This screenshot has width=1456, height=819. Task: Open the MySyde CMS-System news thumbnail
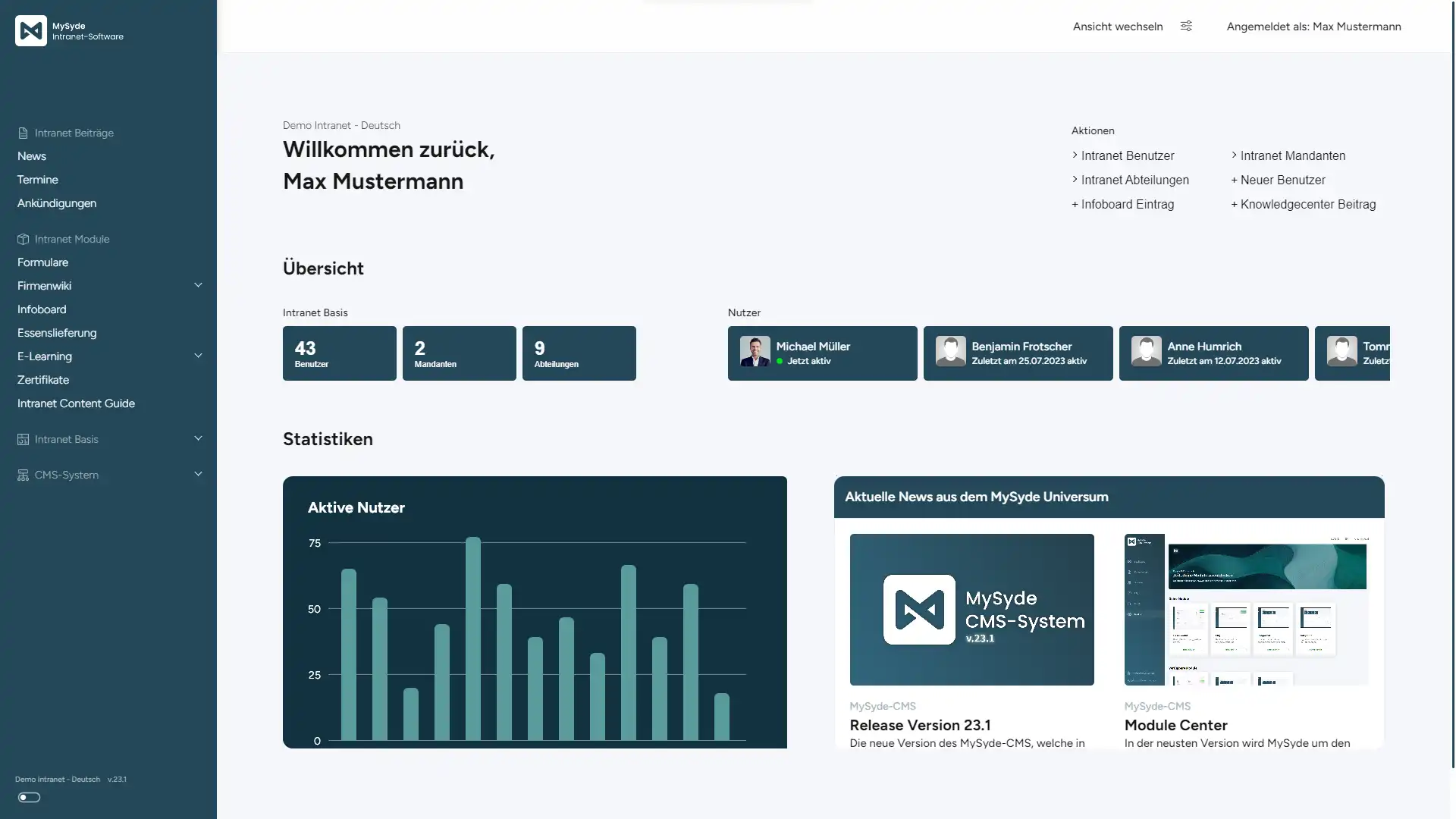tap(971, 610)
